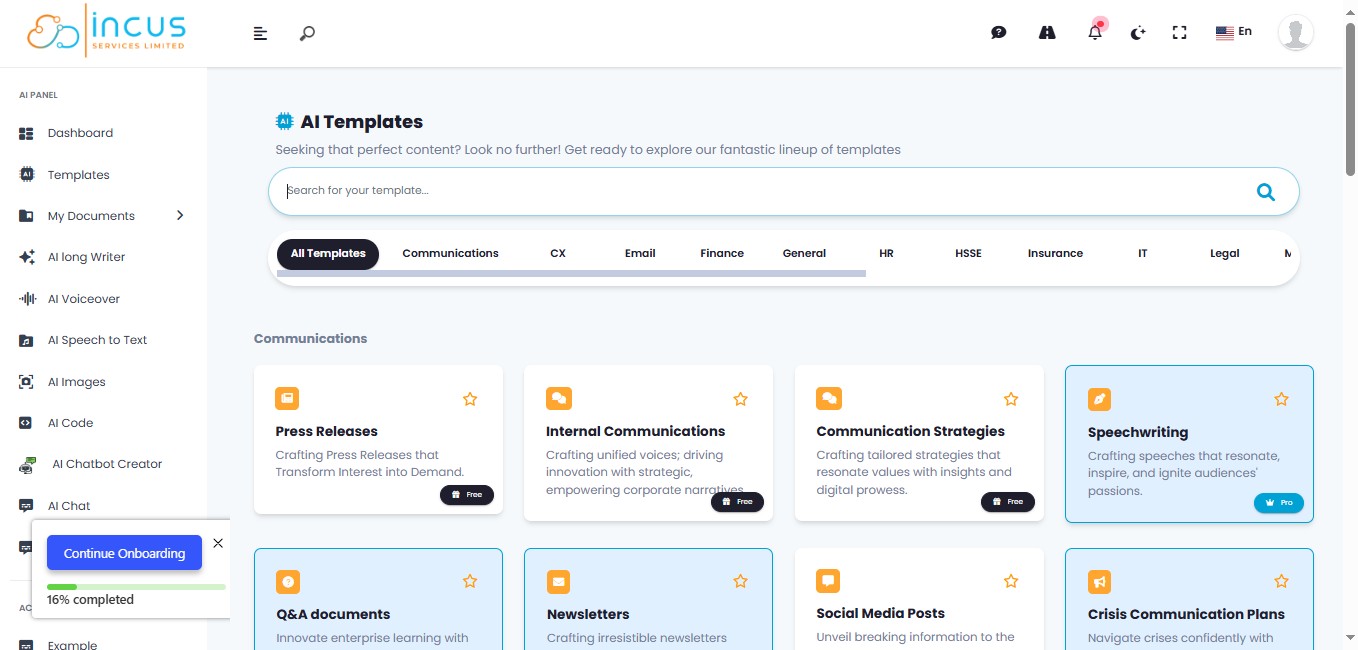Open the chat help bubble icon

(998, 33)
